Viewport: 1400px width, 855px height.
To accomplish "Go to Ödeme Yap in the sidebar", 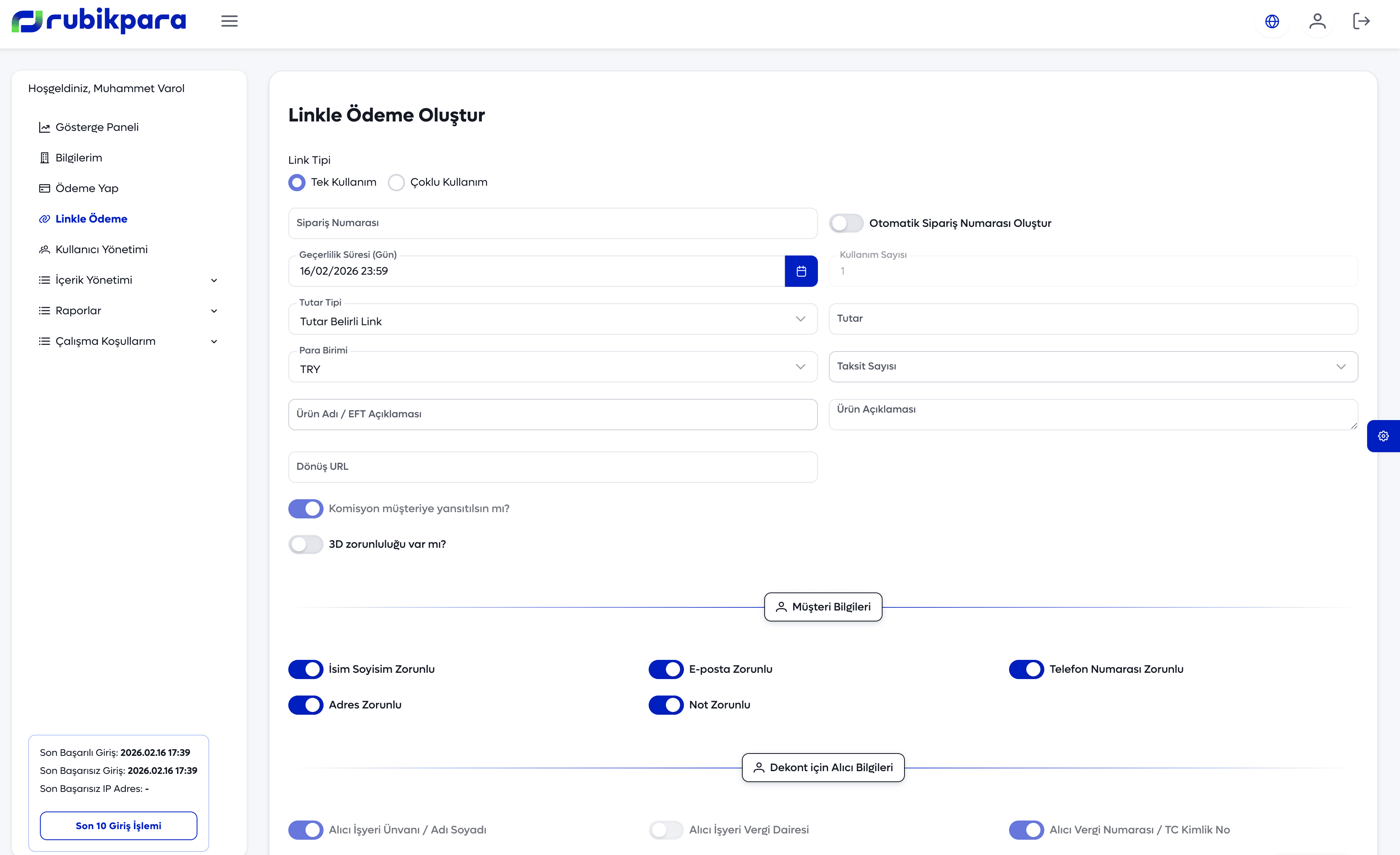I will tap(86, 188).
